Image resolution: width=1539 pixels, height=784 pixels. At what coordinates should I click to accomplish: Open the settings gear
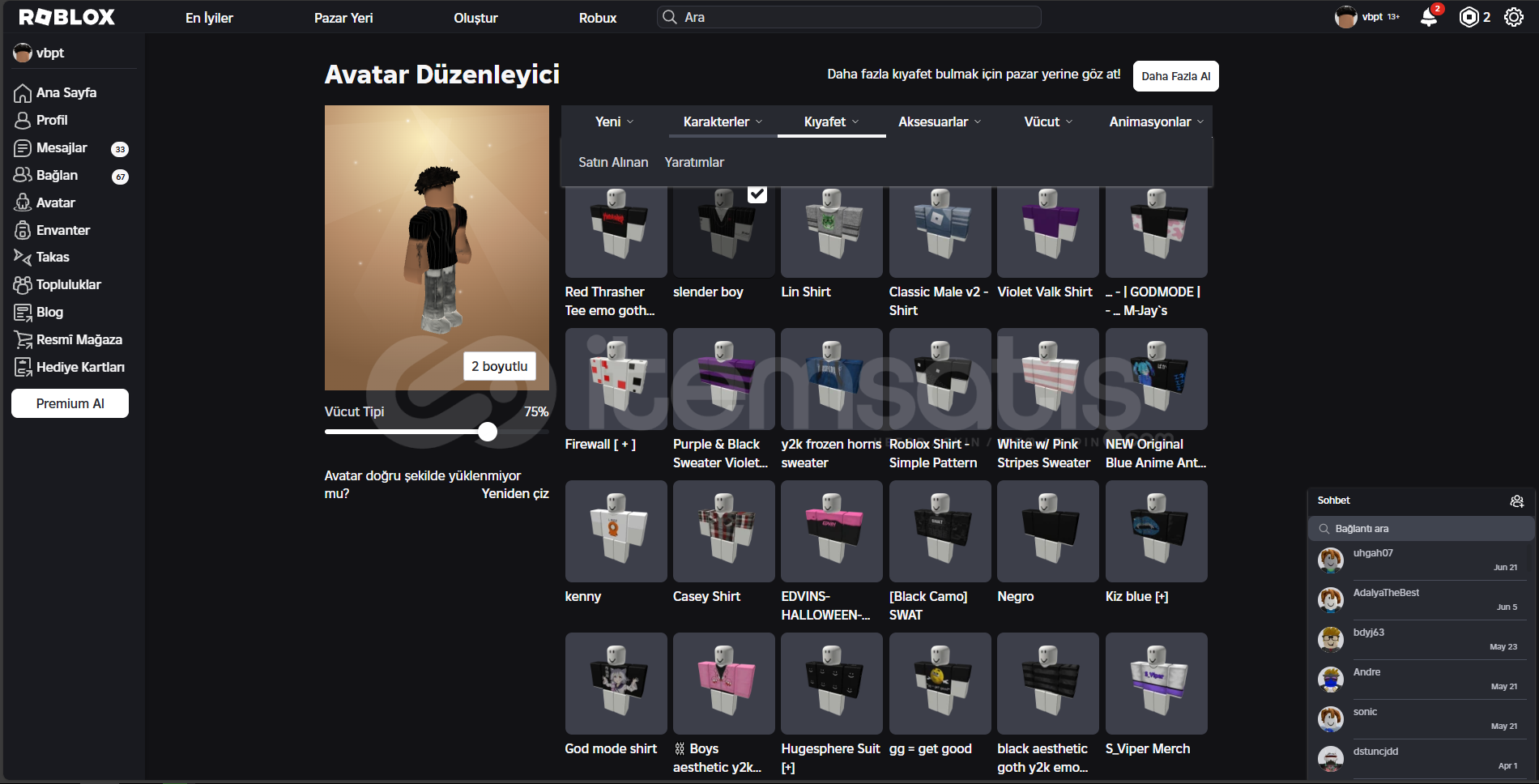pyautogui.click(x=1513, y=17)
